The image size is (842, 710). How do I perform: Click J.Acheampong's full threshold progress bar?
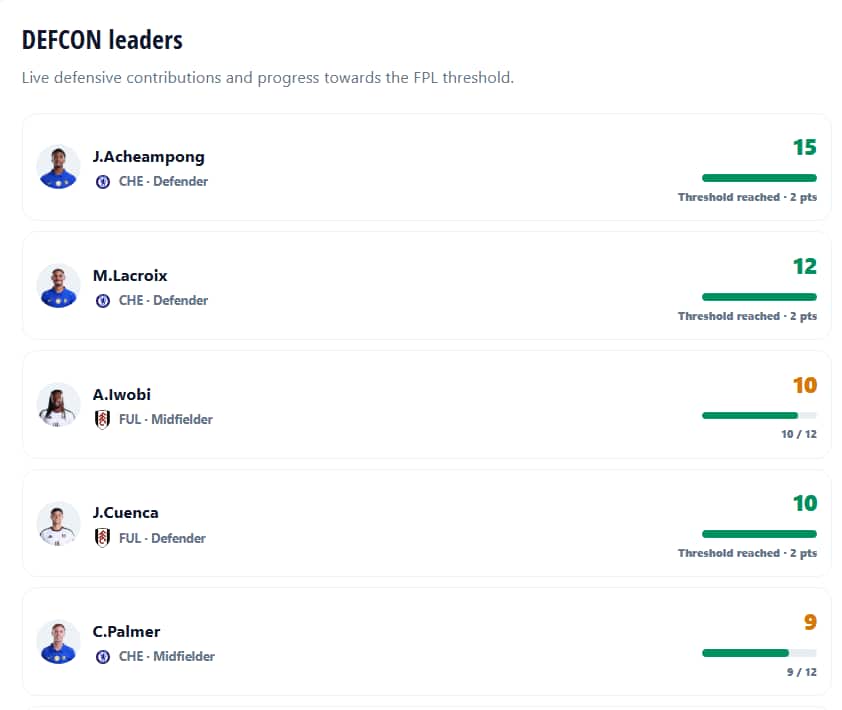click(x=759, y=178)
